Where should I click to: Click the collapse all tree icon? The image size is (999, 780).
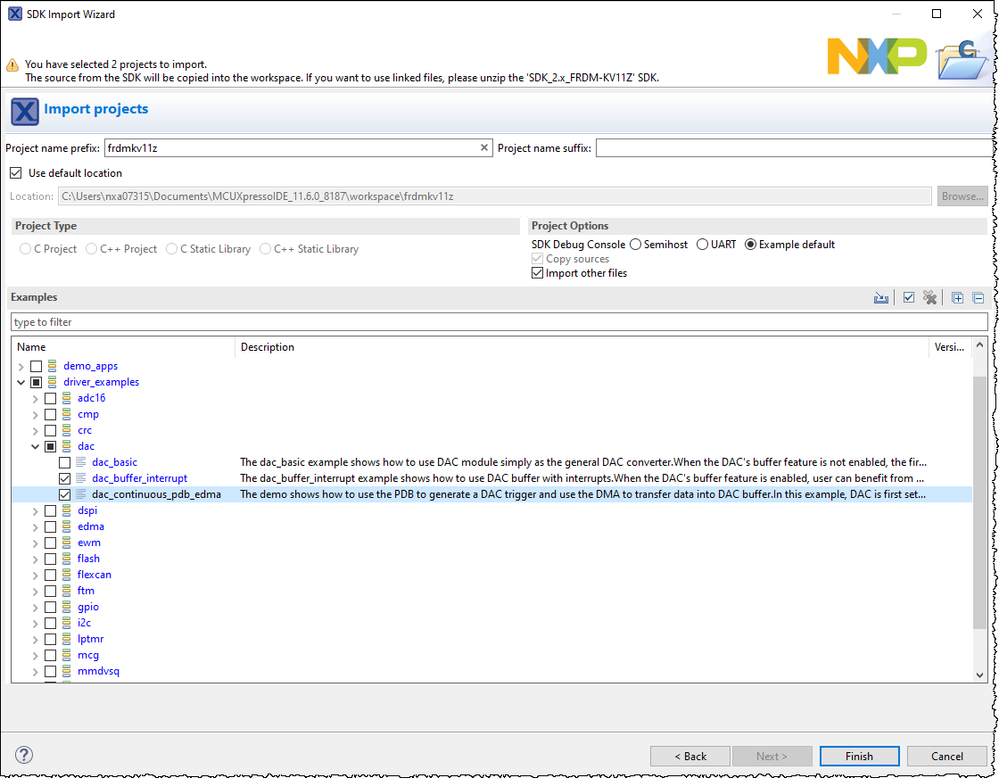[x=979, y=298]
